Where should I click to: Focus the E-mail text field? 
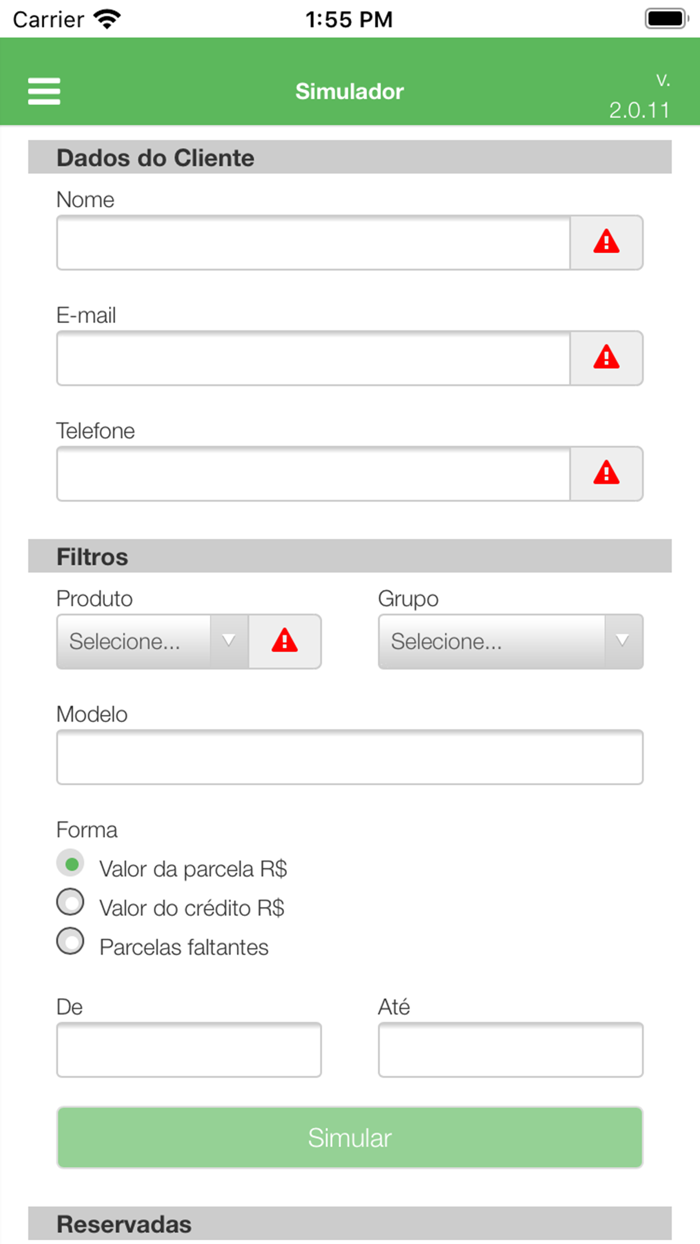(x=313, y=358)
